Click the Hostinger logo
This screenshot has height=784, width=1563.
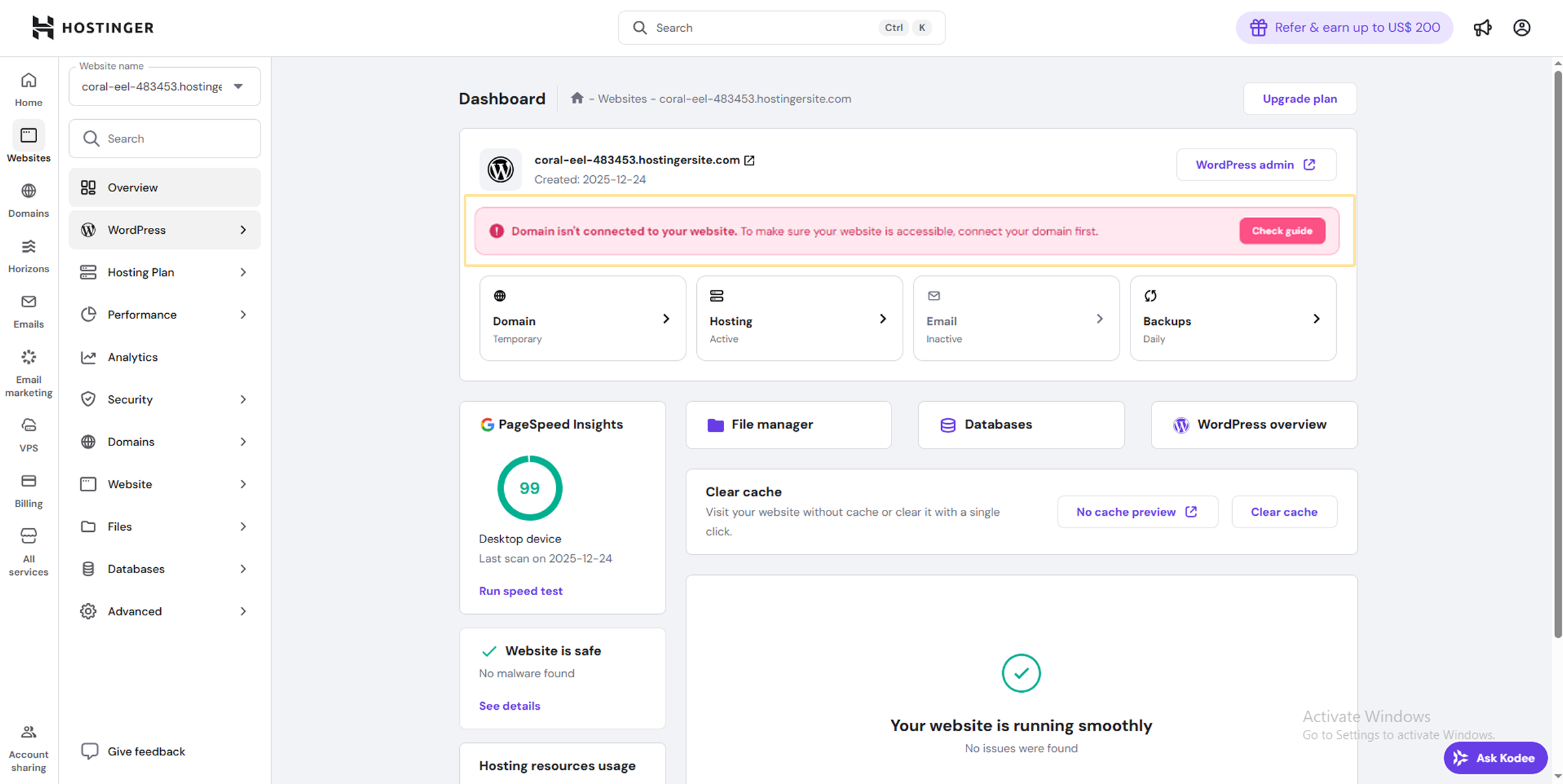click(93, 28)
